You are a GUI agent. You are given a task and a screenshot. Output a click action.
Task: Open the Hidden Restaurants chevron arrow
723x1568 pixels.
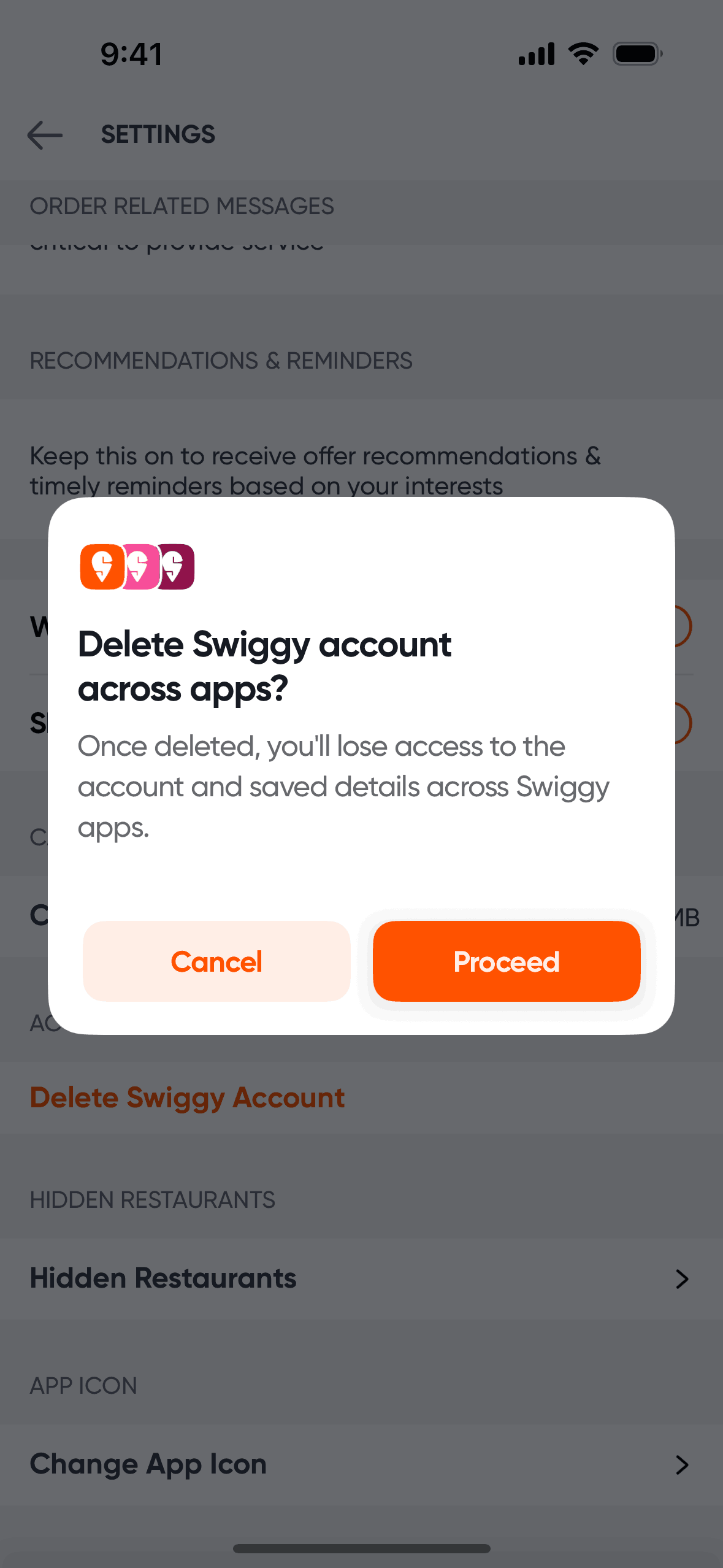(681, 1279)
